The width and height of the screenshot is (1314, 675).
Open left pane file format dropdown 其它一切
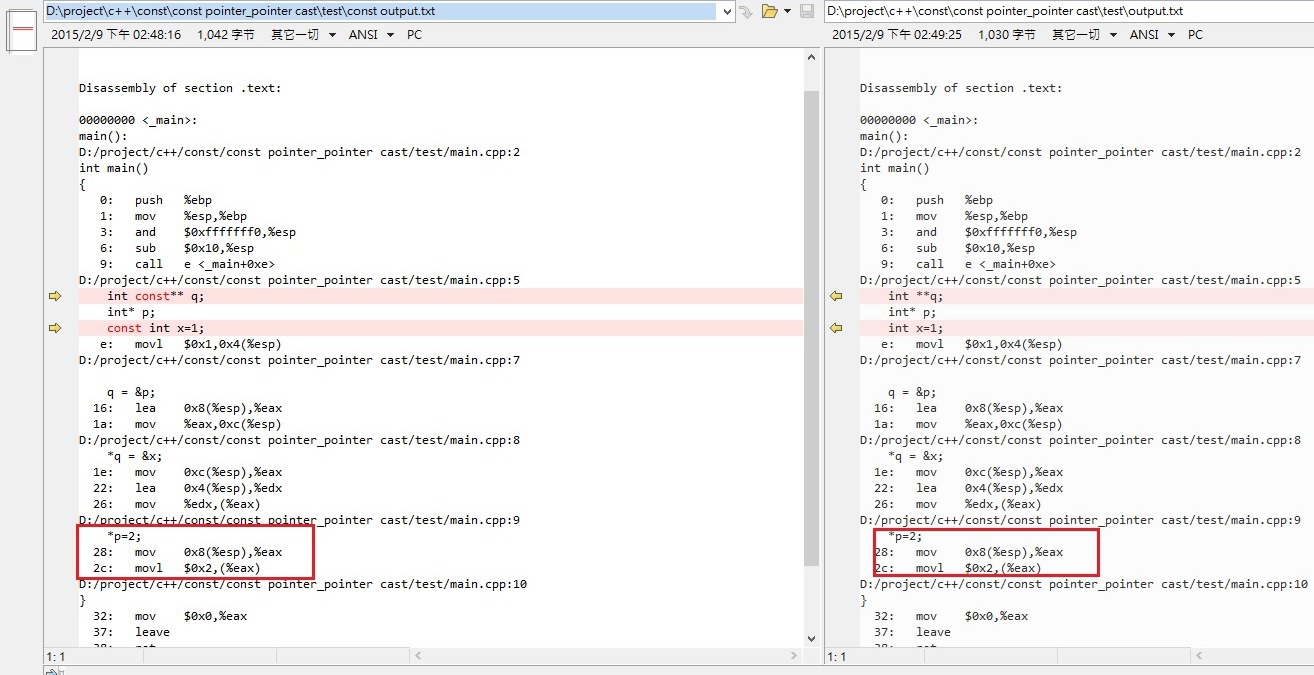[303, 35]
